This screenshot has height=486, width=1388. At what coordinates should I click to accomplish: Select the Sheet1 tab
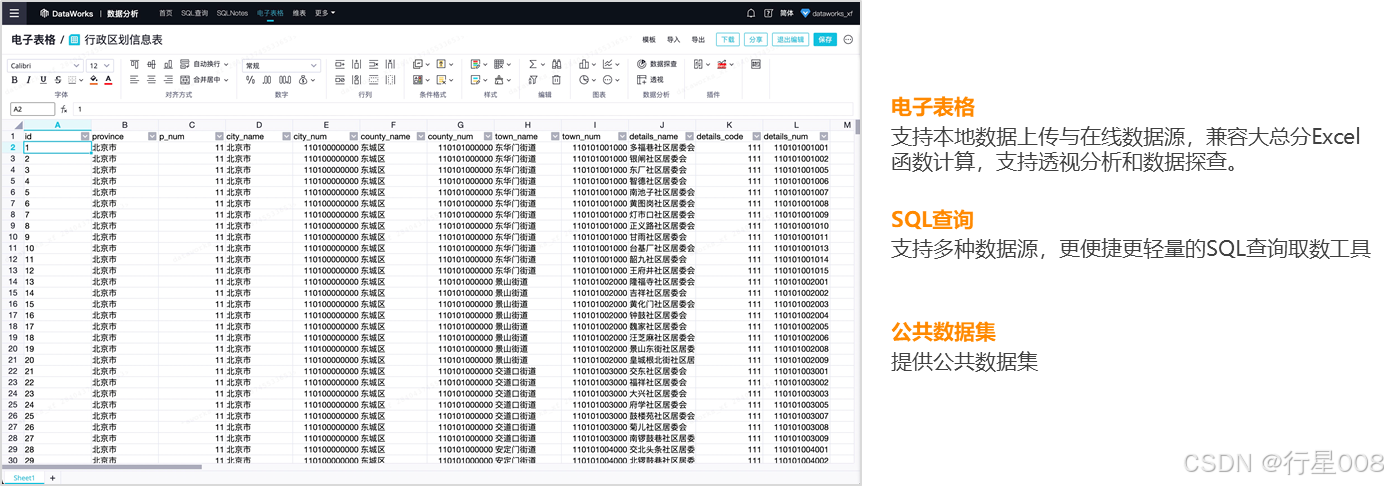pyautogui.click(x=23, y=478)
